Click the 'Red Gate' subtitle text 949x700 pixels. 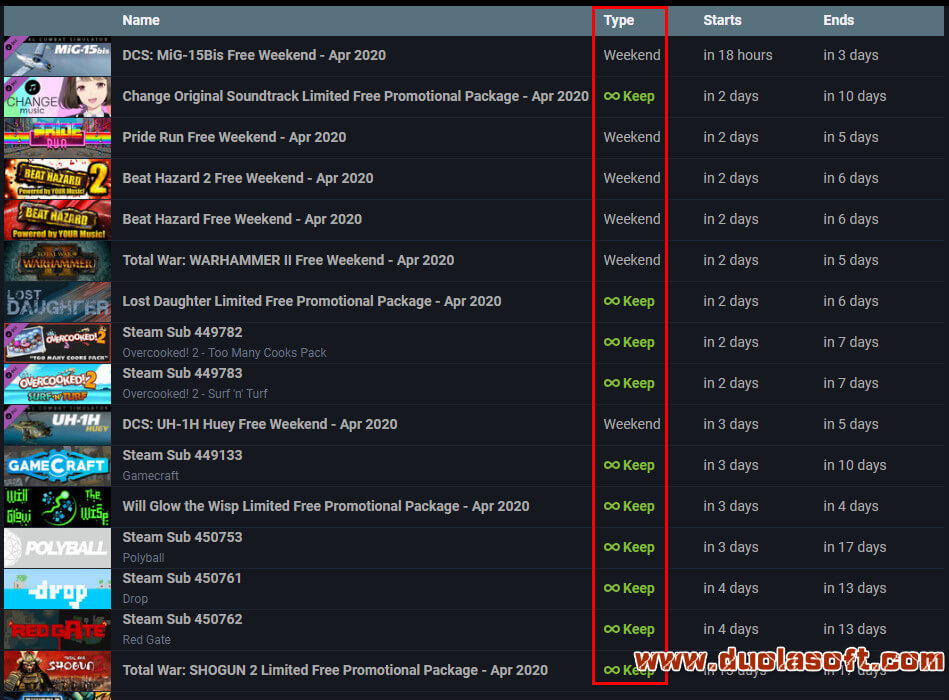(146, 639)
